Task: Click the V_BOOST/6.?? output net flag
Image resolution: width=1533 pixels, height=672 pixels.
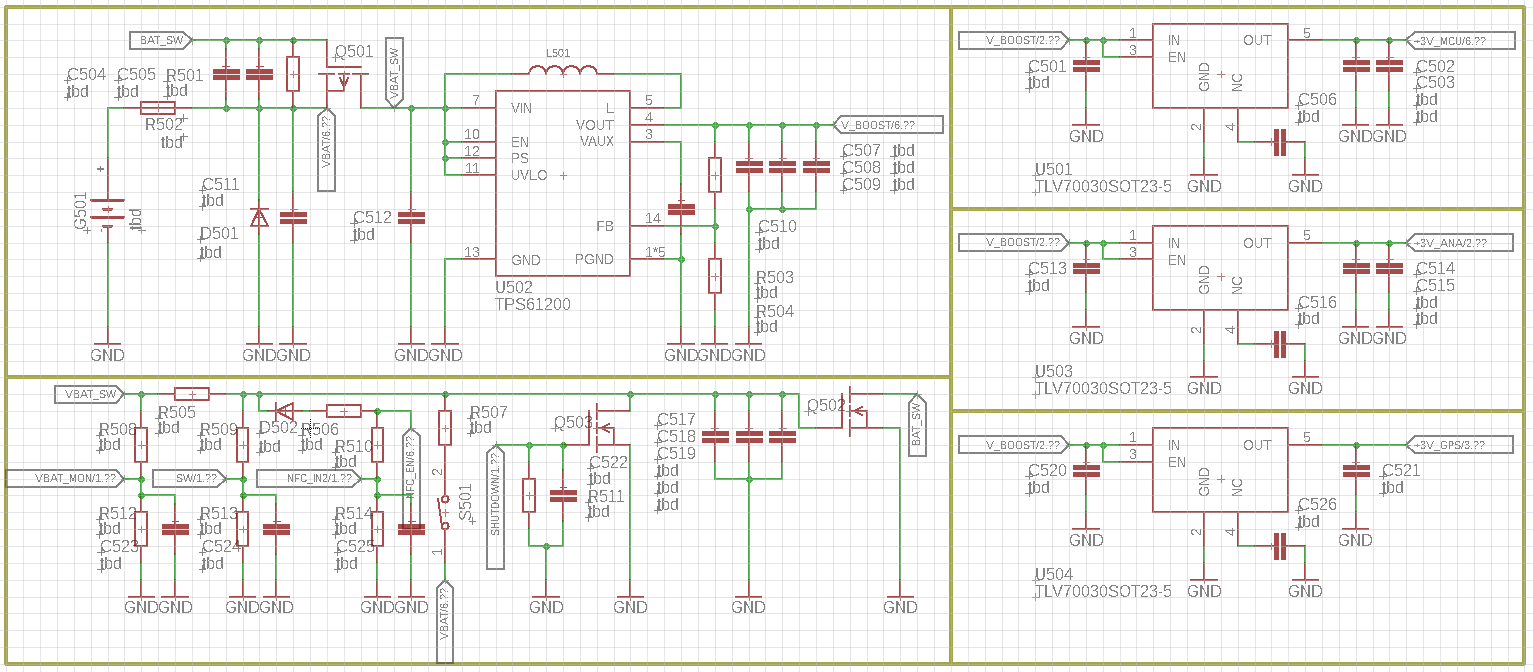Action: pos(888,125)
